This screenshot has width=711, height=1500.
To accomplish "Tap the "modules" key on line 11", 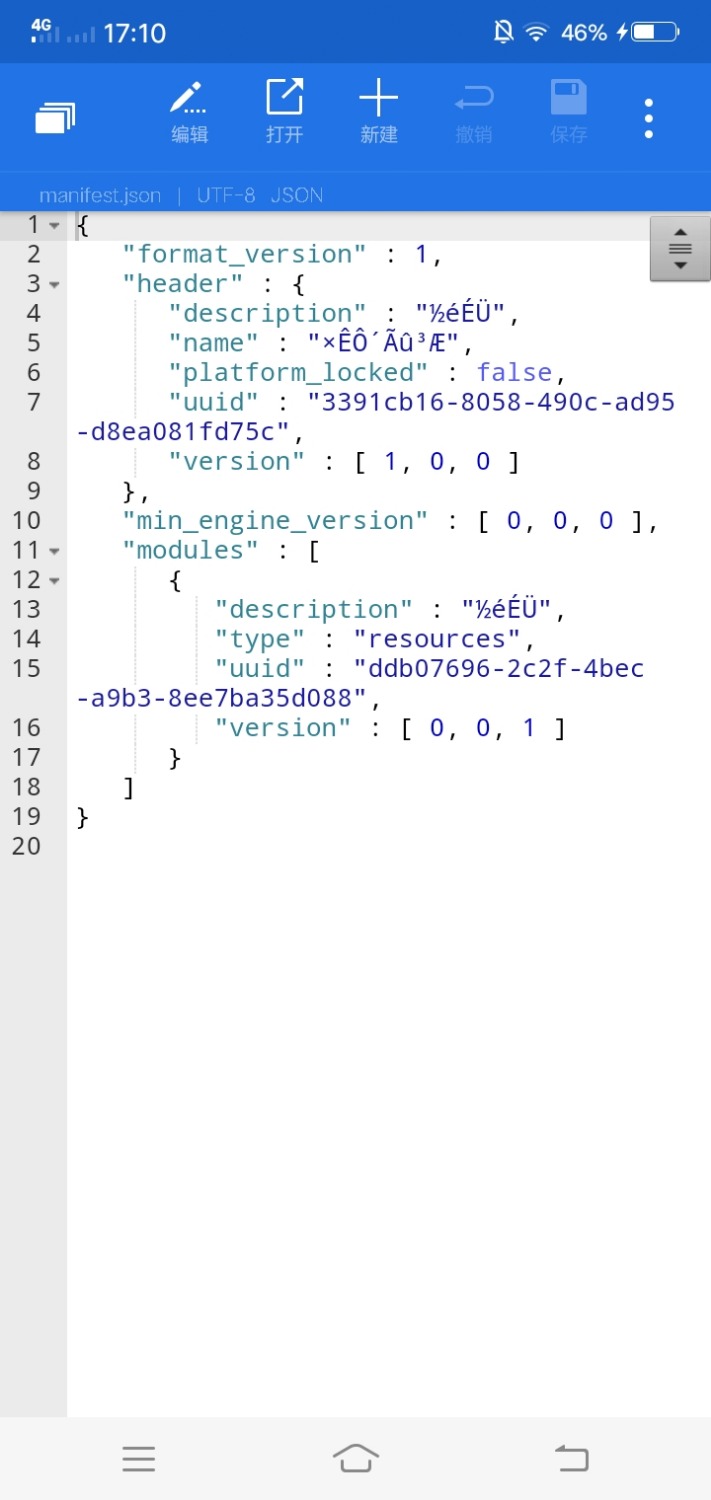I will [x=191, y=551].
